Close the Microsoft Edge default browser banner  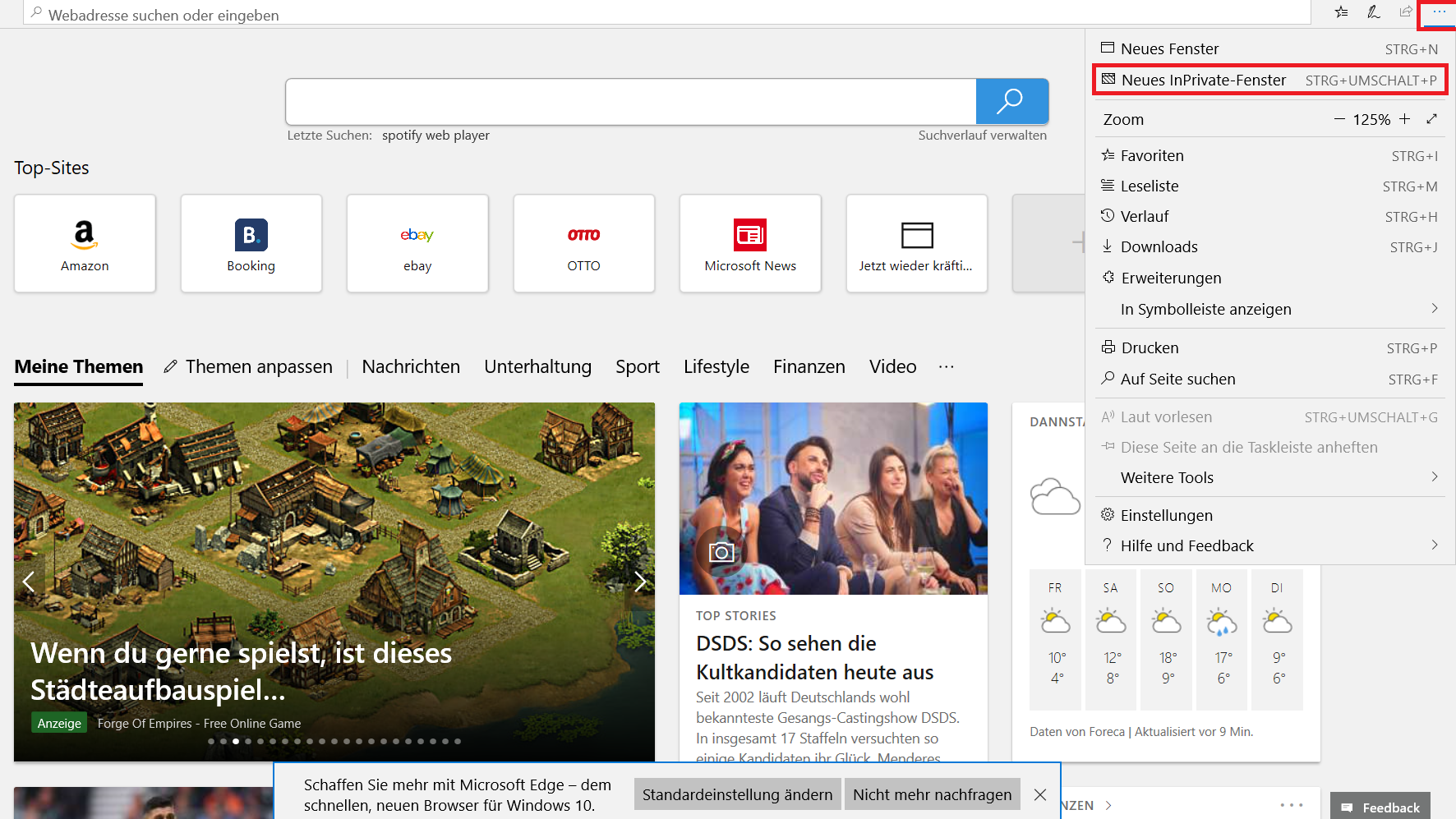coord(1040,794)
